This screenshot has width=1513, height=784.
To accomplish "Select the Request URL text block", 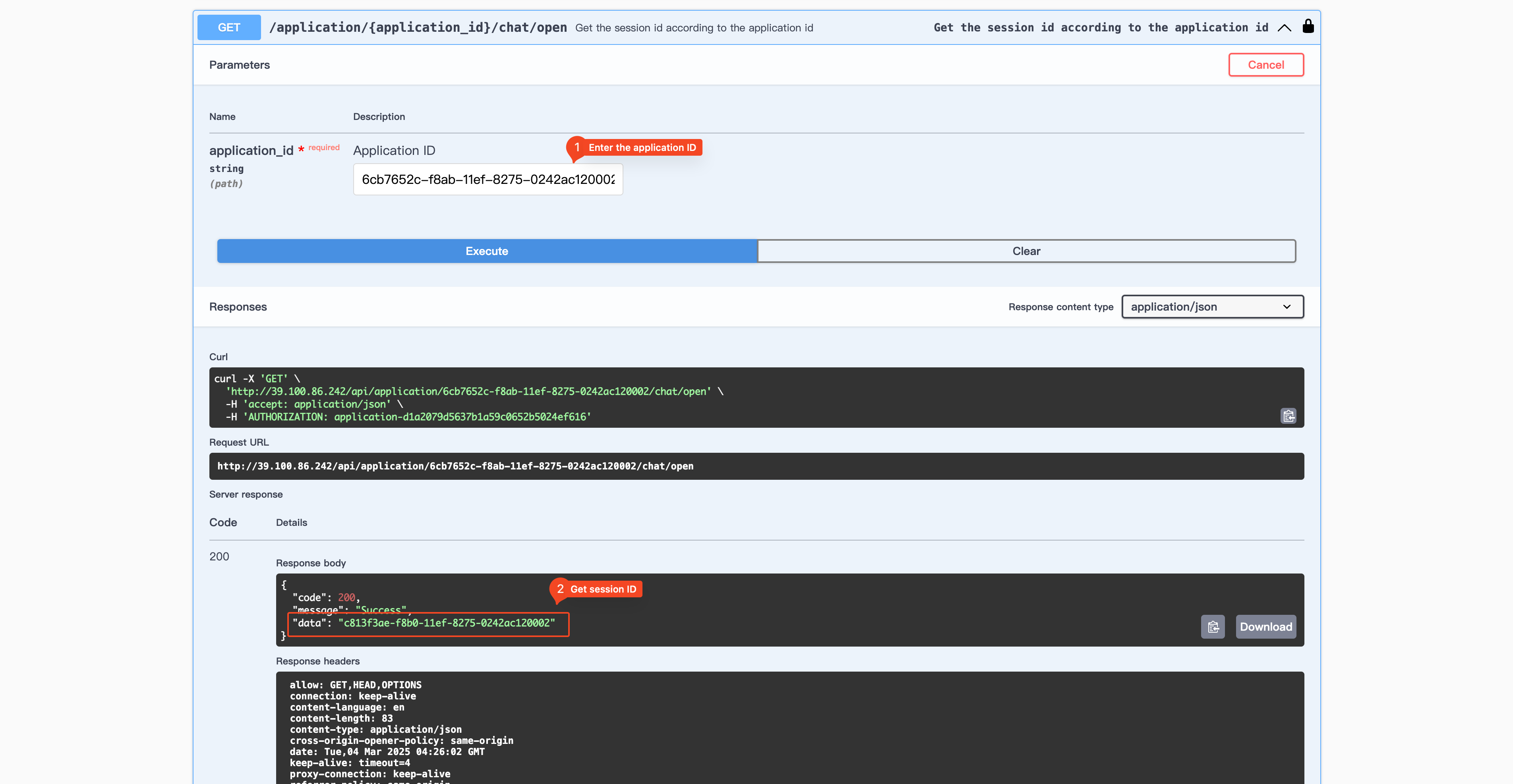I will pyautogui.click(x=756, y=466).
